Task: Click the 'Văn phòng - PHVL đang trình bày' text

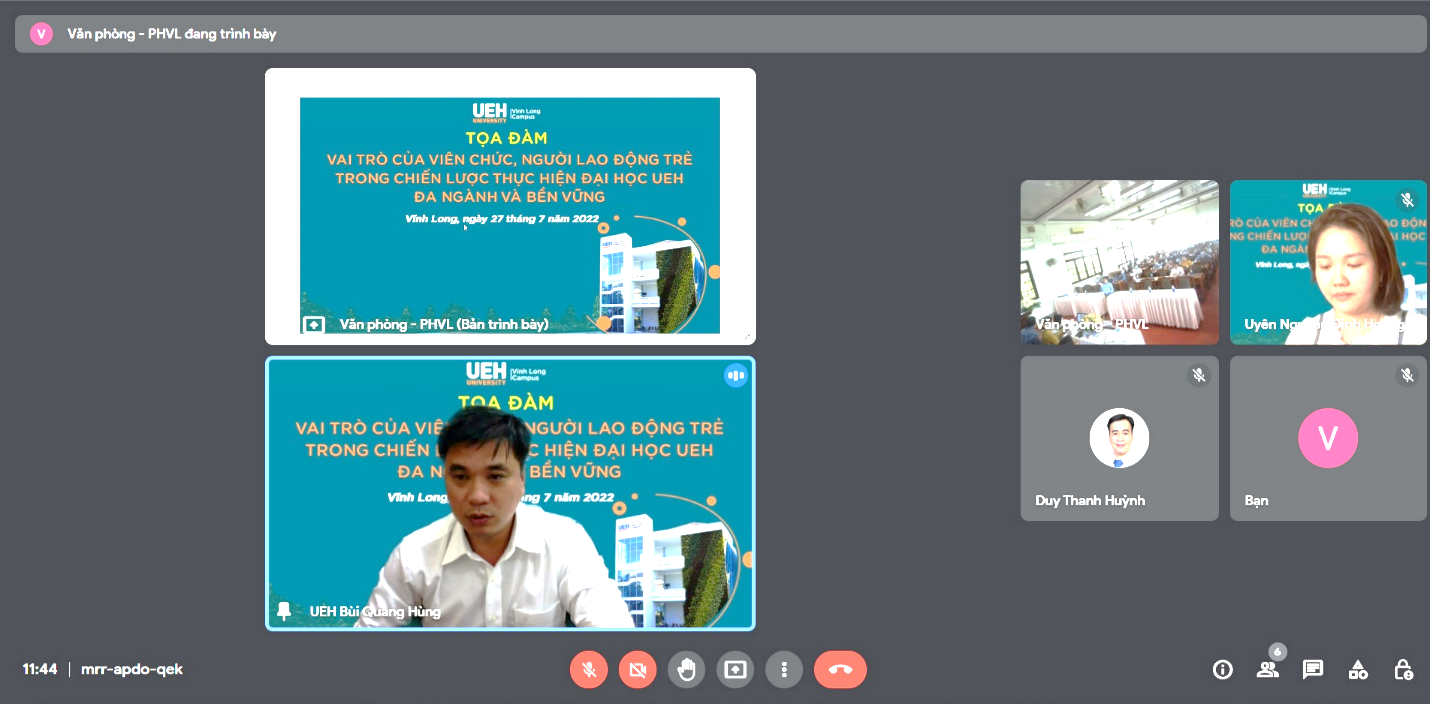Action: (172, 34)
